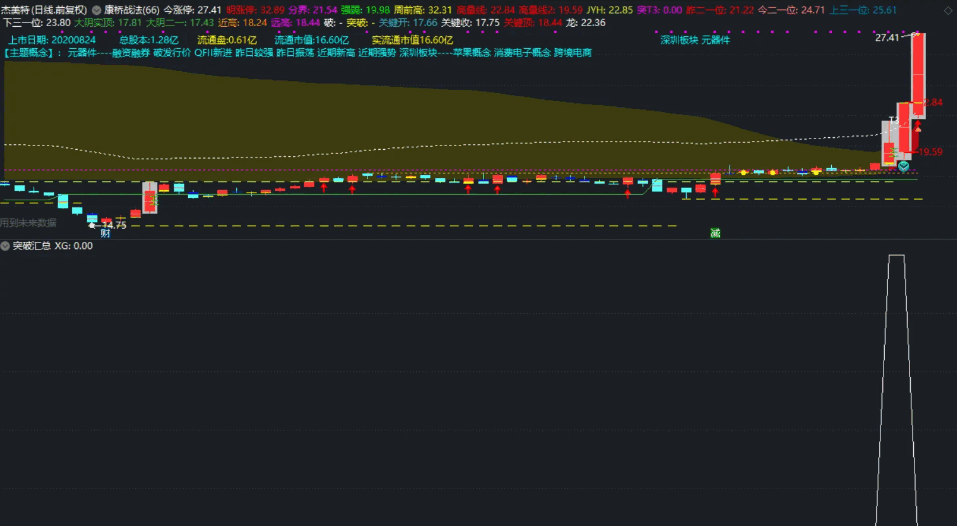The height and width of the screenshot is (526, 957).
Task: Select the tallest latest red candlestick
Action: coord(918,75)
